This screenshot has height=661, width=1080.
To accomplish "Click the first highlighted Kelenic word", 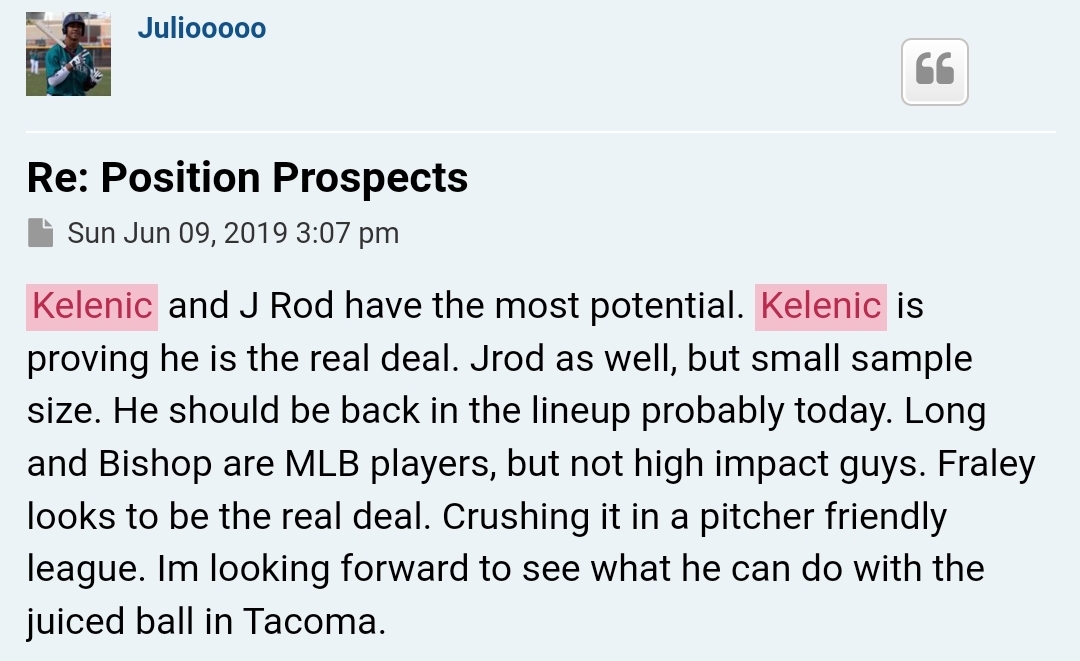I will coord(92,306).
